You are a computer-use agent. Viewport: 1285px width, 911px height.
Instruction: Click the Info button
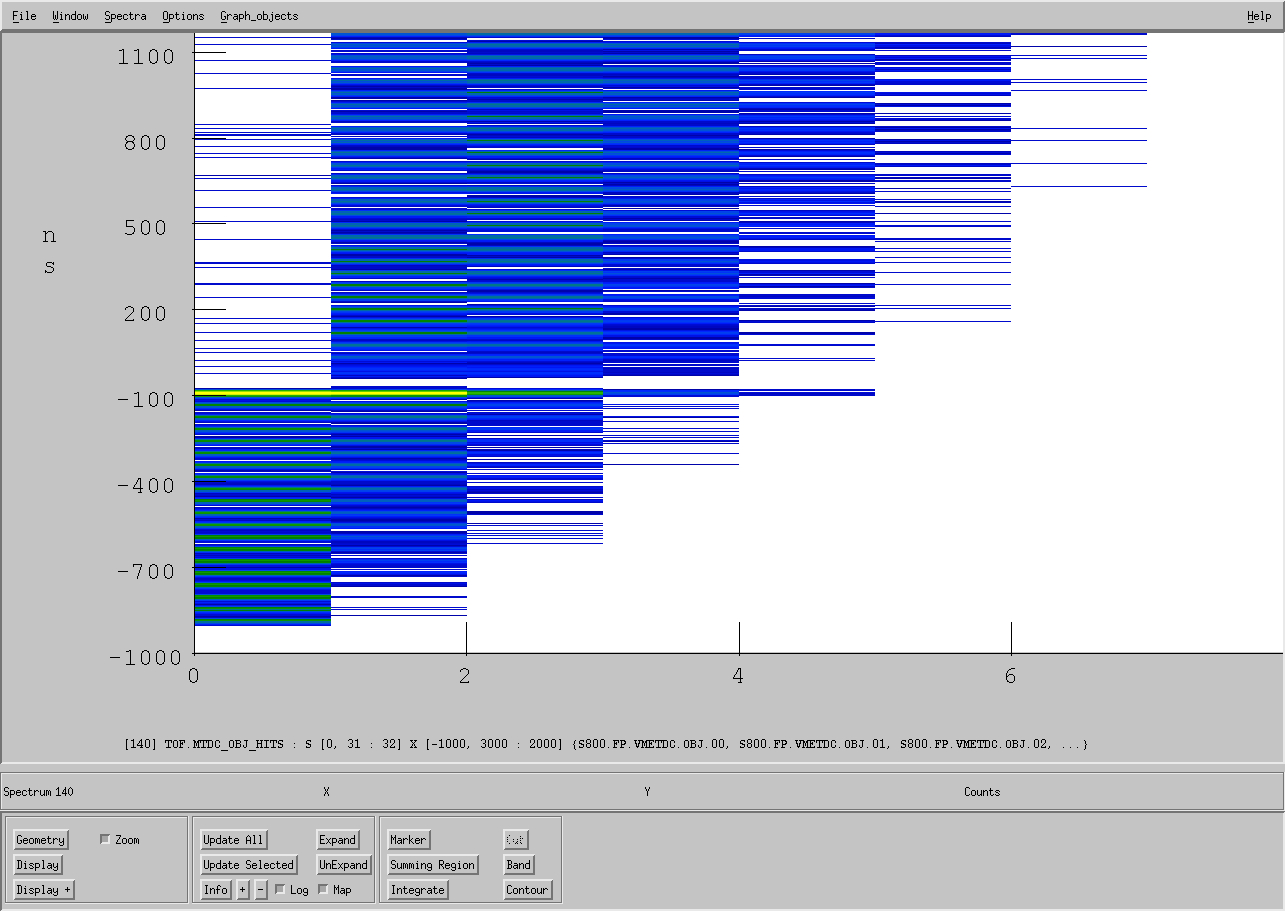[x=216, y=890]
